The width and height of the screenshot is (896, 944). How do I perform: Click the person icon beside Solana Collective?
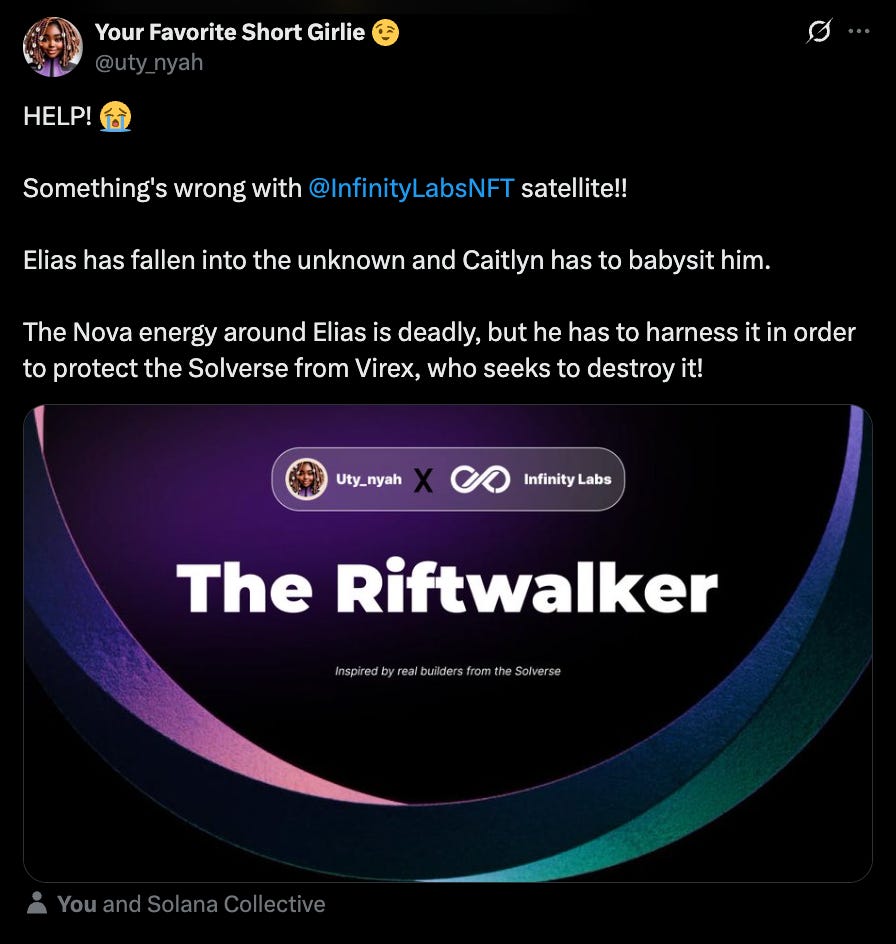click(x=37, y=903)
